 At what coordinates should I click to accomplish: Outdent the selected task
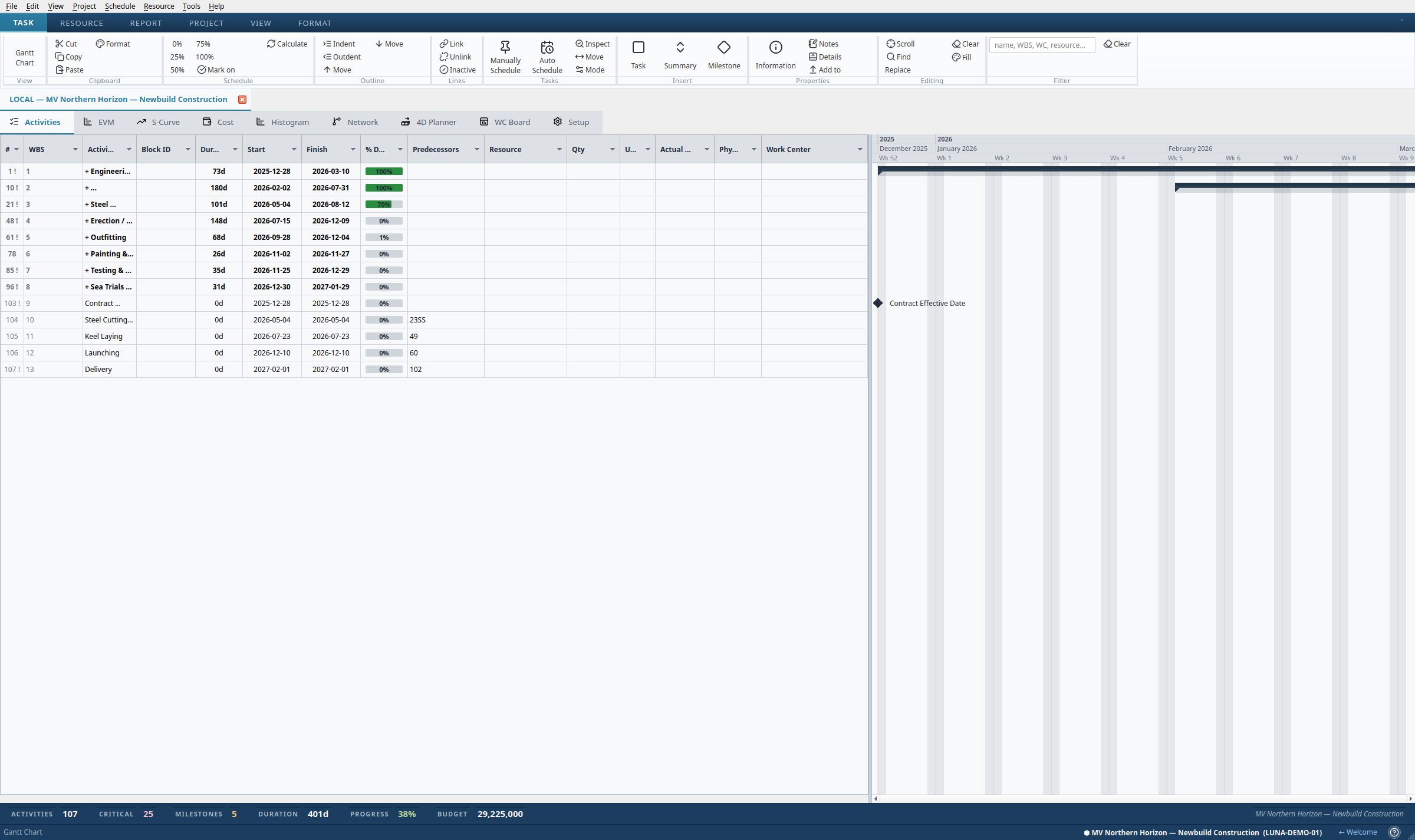[341, 57]
